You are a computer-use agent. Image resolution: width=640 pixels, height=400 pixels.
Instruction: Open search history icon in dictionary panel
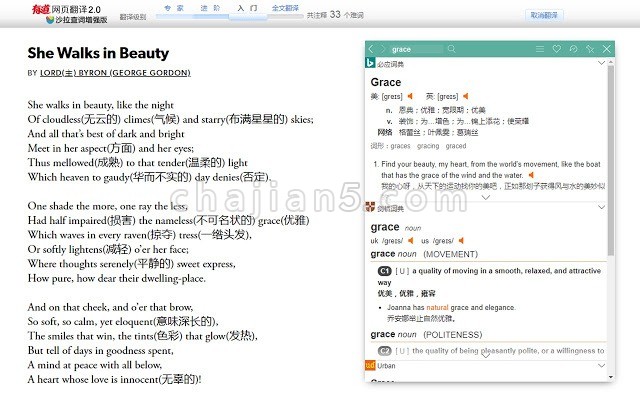pyautogui.click(x=573, y=49)
